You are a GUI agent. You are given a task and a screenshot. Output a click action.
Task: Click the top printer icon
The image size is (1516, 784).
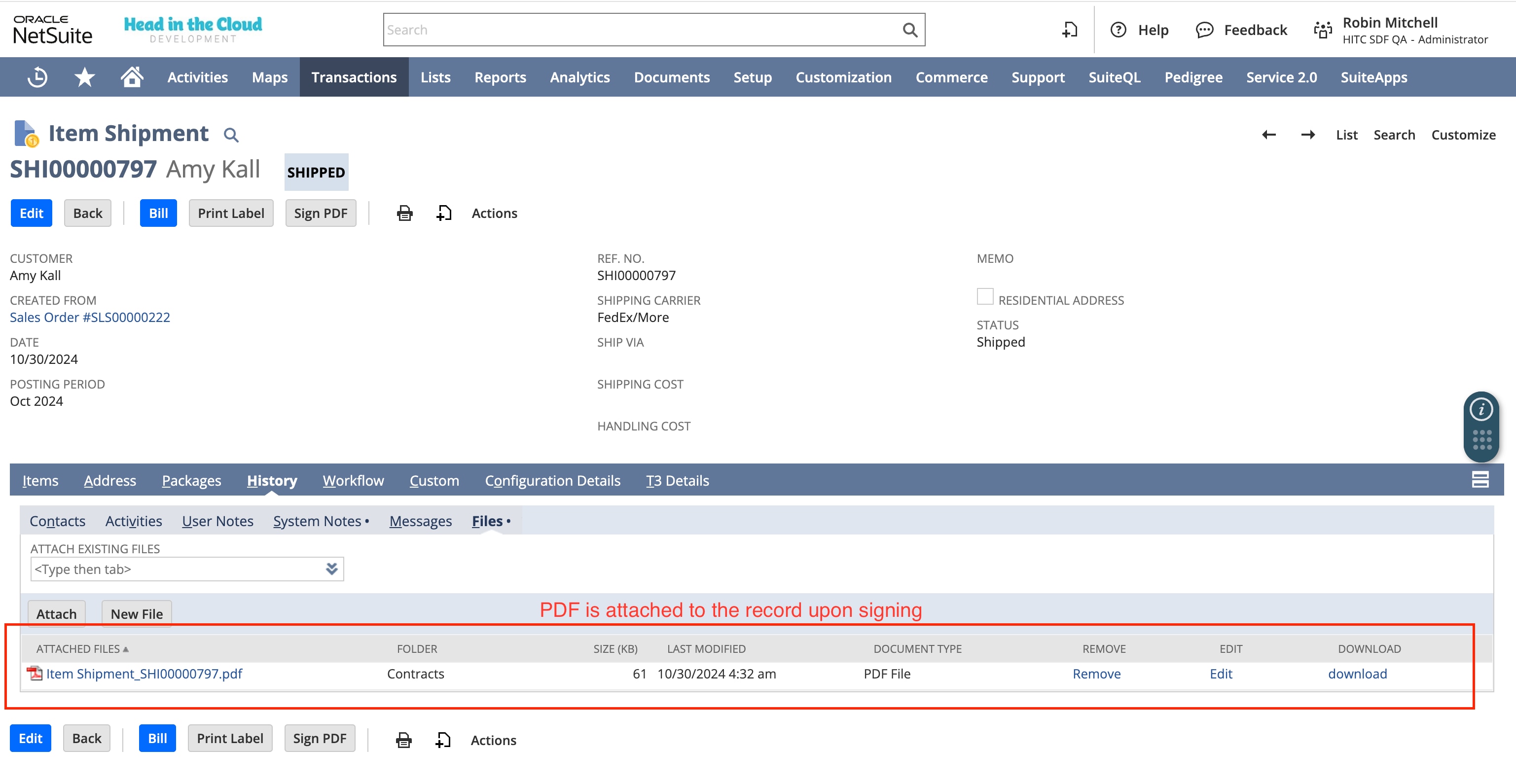click(404, 213)
